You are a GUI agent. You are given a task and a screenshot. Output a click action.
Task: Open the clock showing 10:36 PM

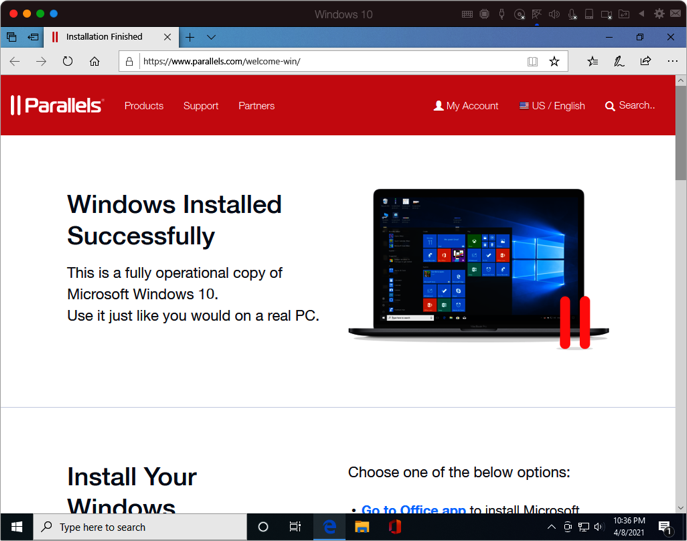click(629, 527)
